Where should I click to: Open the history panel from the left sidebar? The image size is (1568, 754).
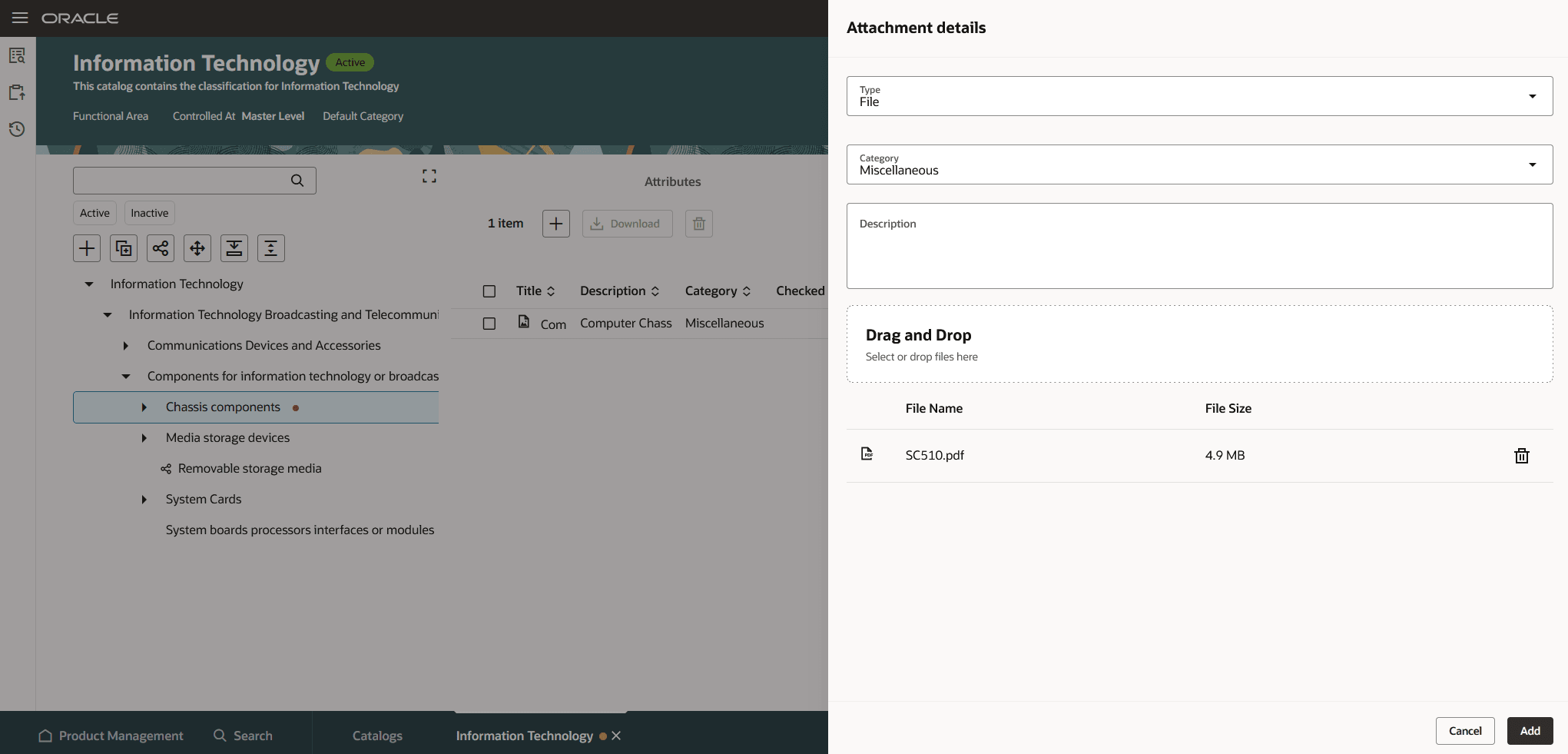[x=16, y=129]
